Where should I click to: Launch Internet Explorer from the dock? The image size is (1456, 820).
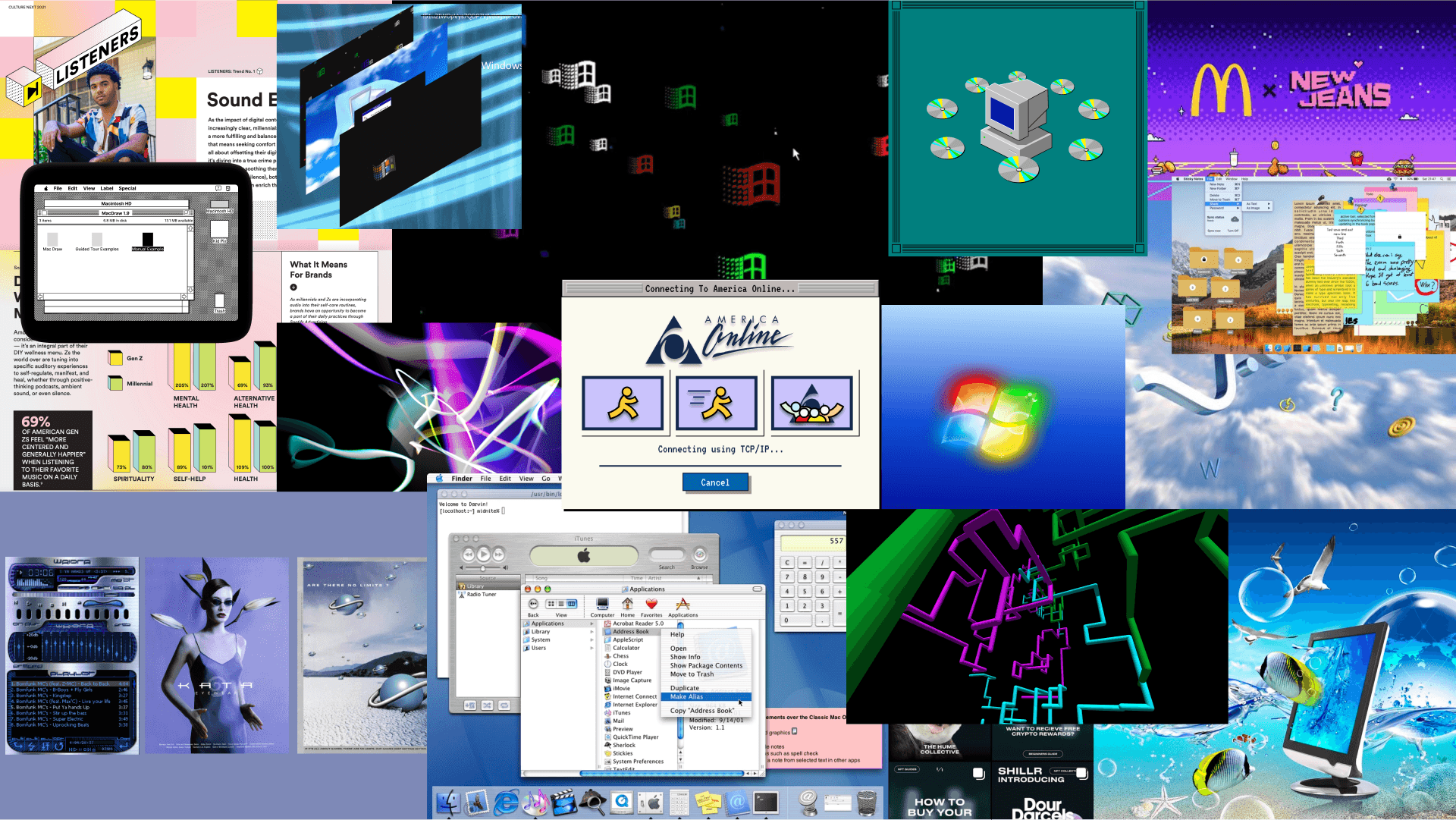point(506,802)
